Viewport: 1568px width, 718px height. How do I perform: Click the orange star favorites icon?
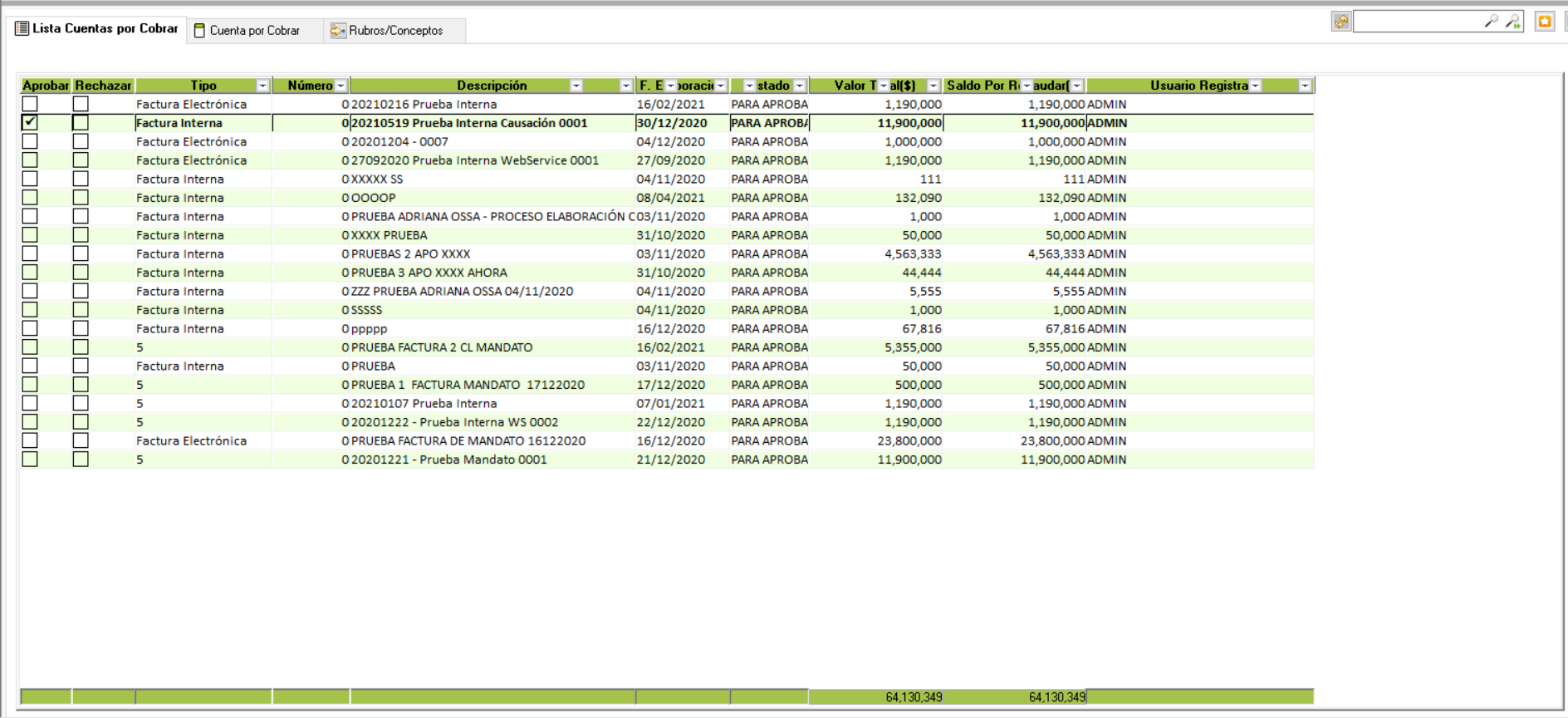pos(1545,22)
